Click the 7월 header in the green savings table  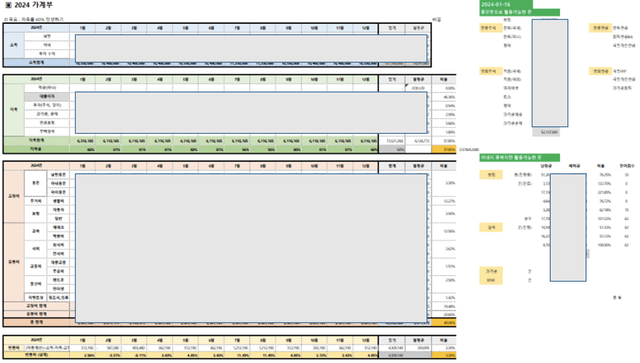(x=237, y=79)
